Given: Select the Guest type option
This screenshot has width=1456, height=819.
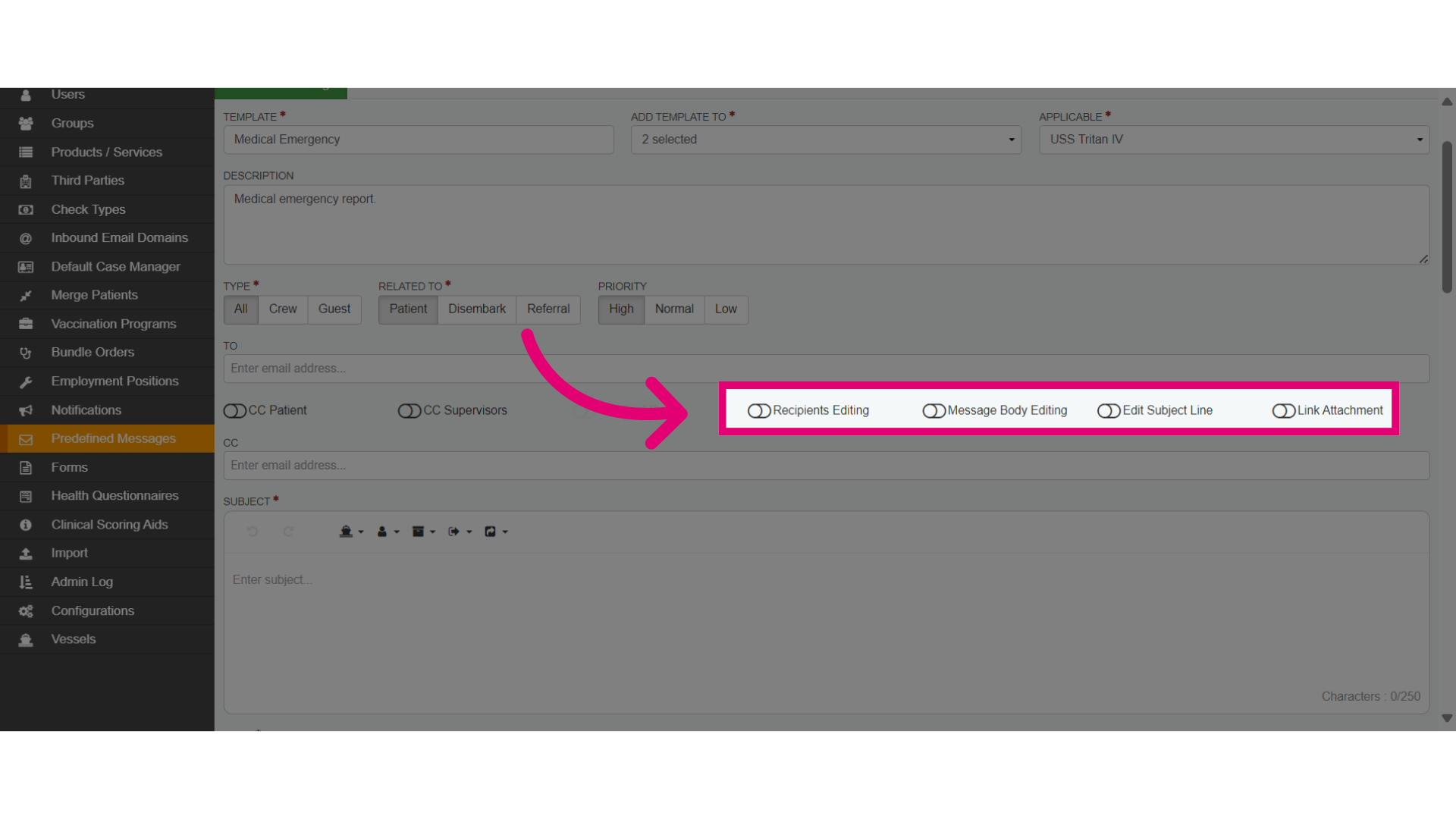Looking at the screenshot, I should pyautogui.click(x=334, y=309).
